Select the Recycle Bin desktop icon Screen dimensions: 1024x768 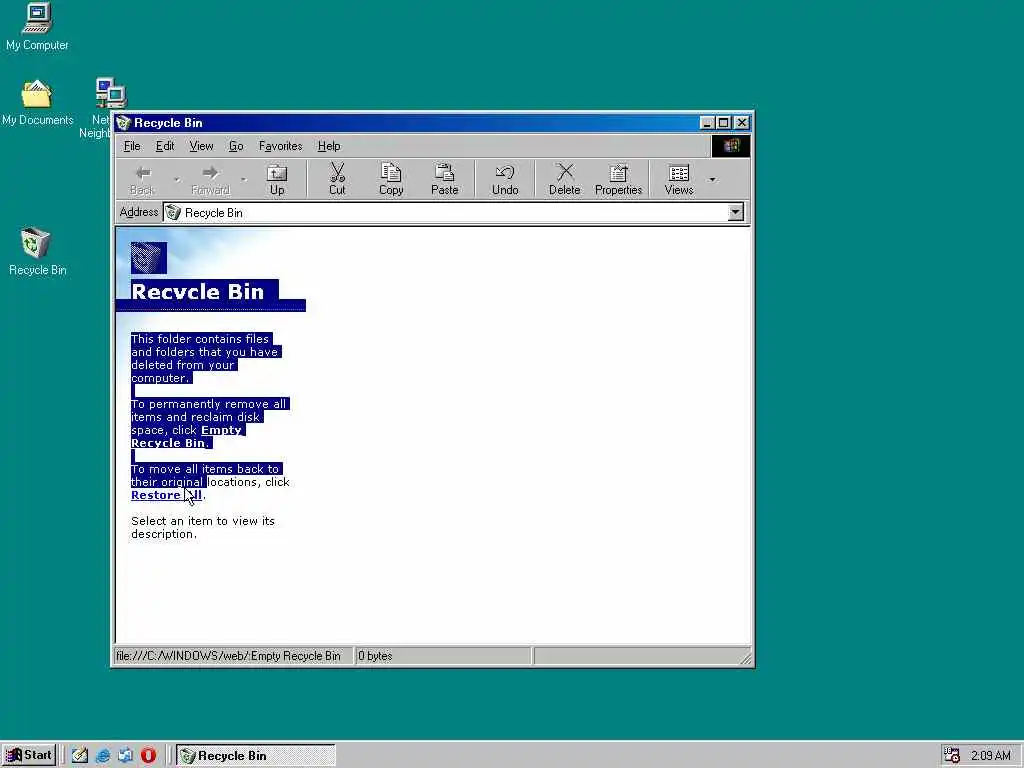[37, 251]
